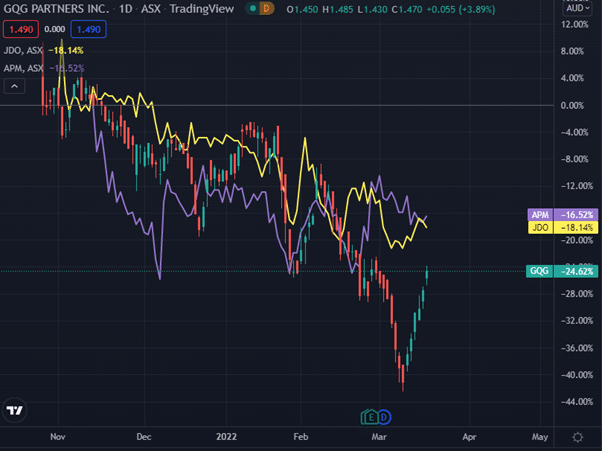Viewport: 602px width, 451px height.
Task: Click the 0.000 spread value
Action: [55, 30]
